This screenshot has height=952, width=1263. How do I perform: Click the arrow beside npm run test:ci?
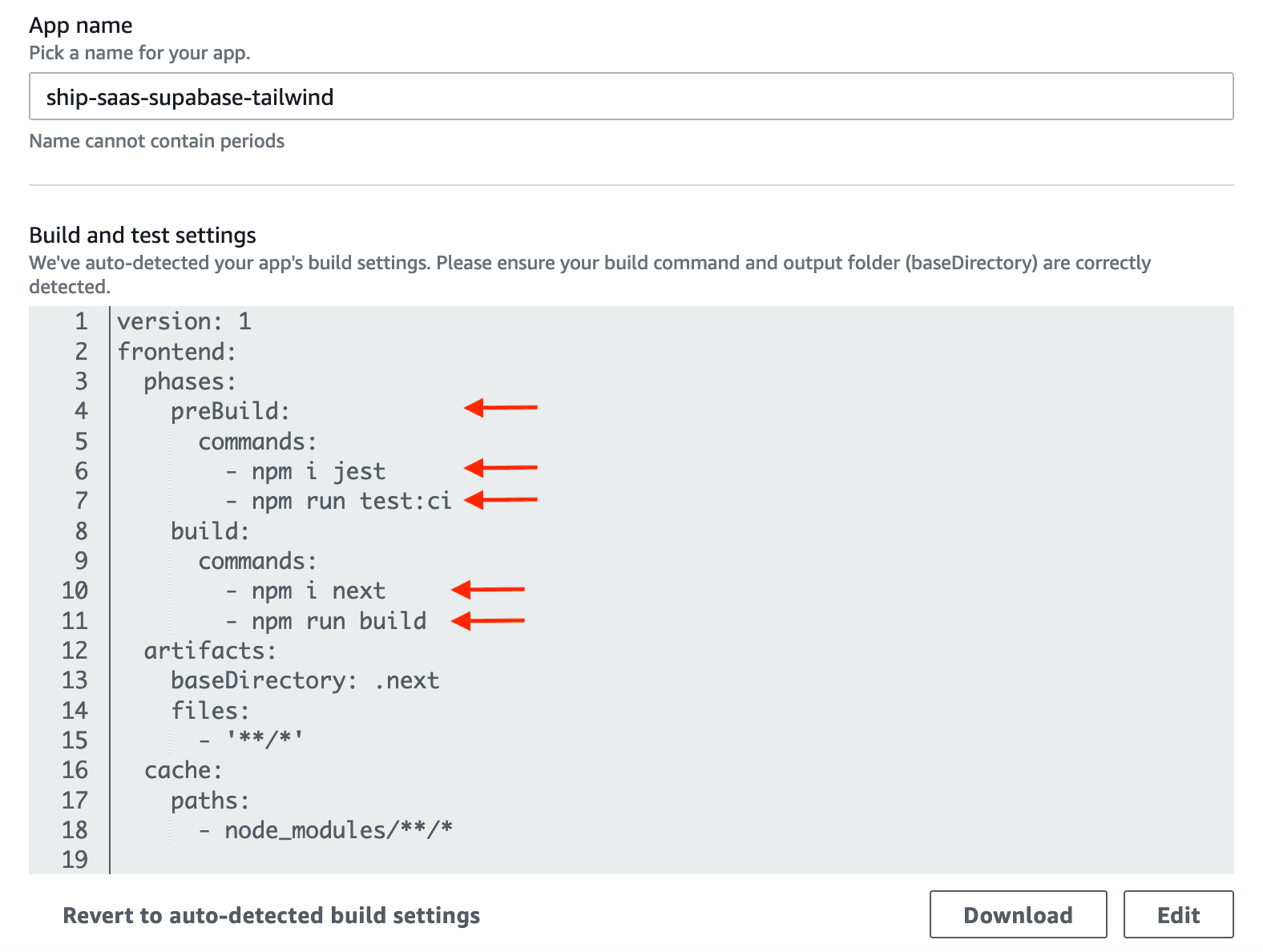point(501,500)
